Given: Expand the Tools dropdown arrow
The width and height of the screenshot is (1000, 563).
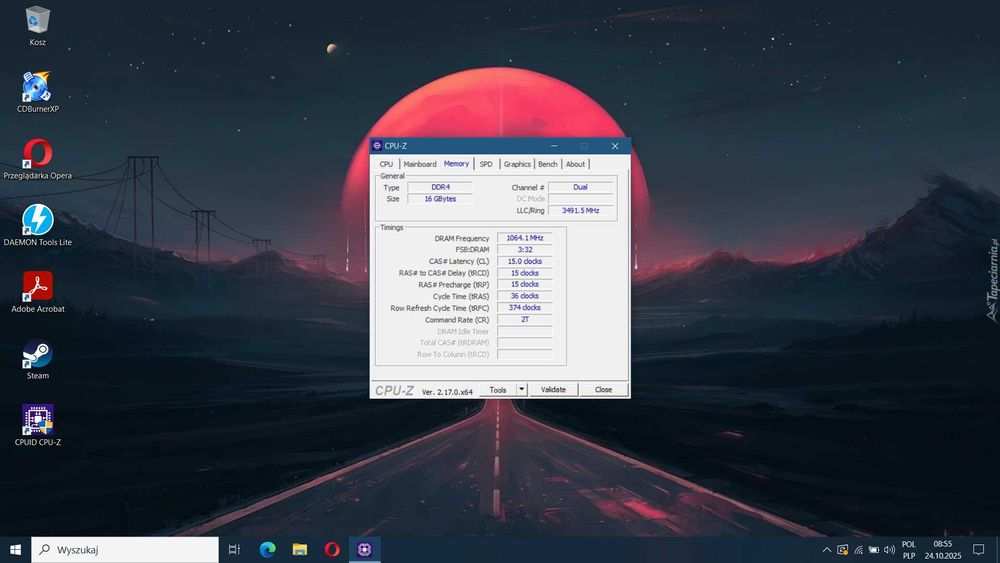Looking at the screenshot, I should click(522, 390).
